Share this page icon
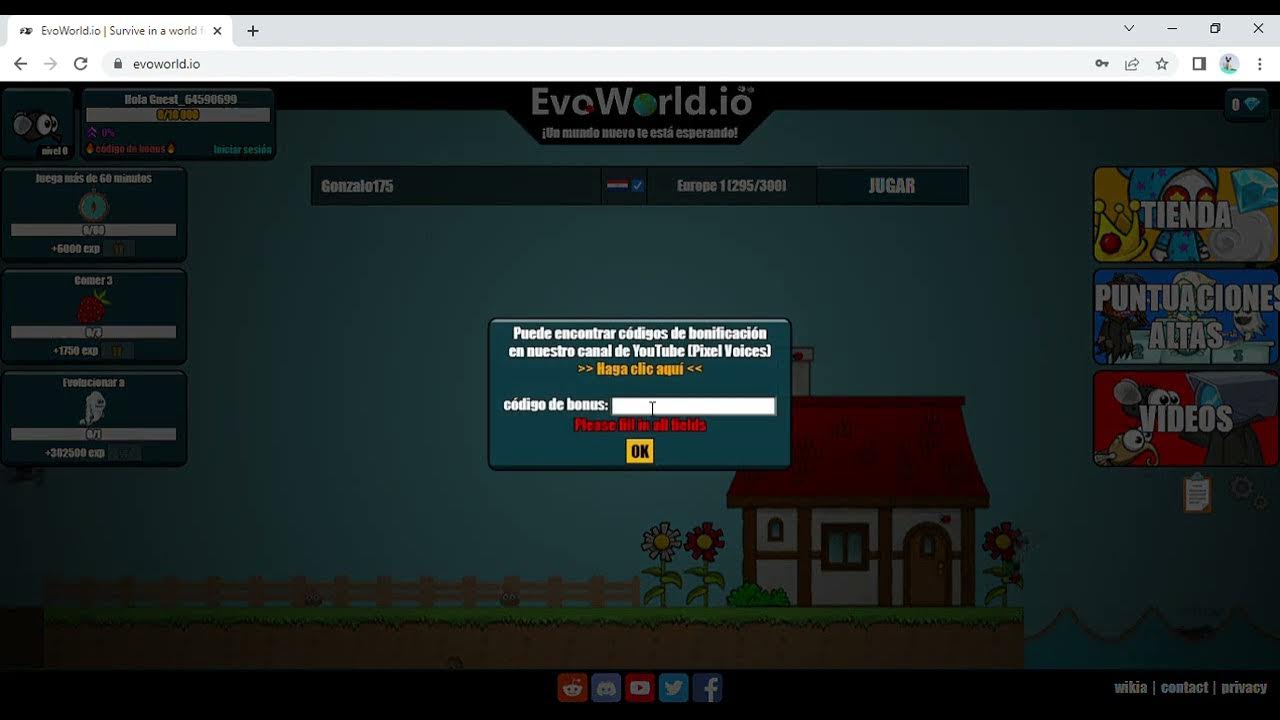1280x720 pixels. click(x=1132, y=64)
